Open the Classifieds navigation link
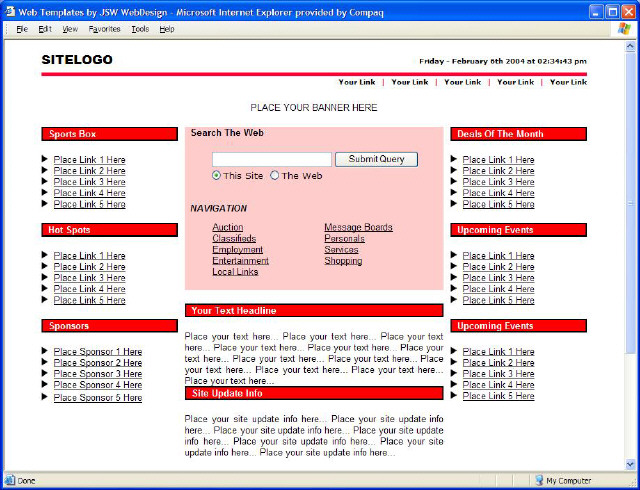The width and height of the screenshot is (640, 490). point(234,238)
